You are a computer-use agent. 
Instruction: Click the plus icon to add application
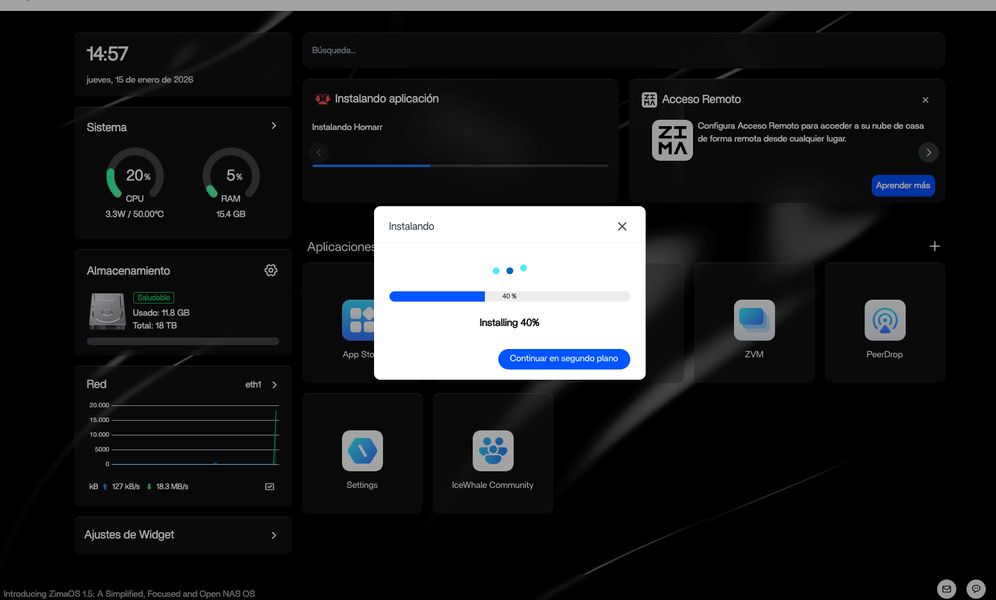pyautogui.click(x=934, y=246)
